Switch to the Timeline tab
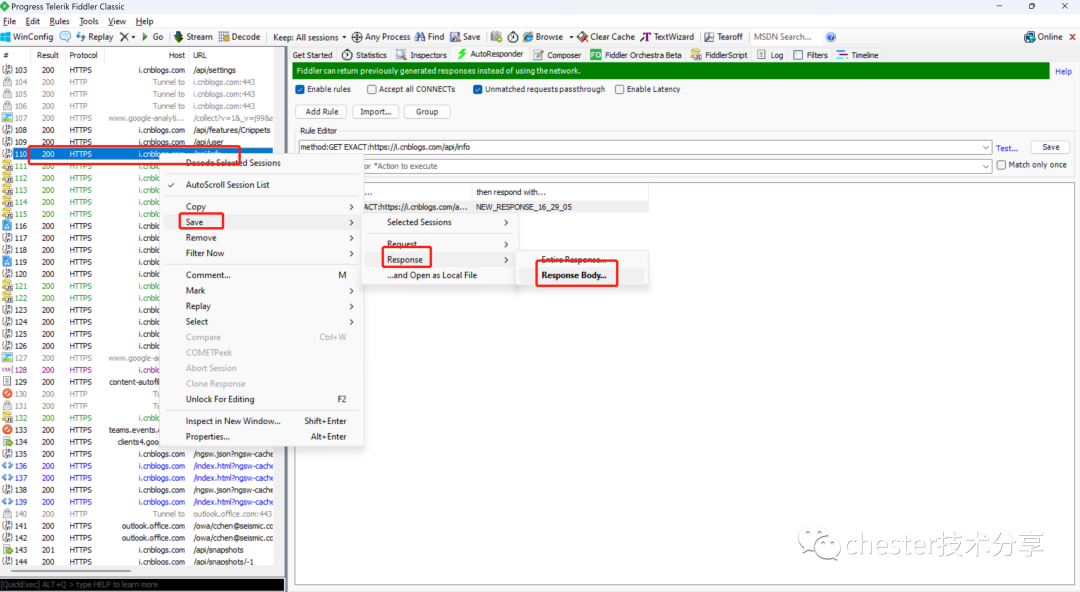This screenshot has width=1080, height=592. (858, 55)
